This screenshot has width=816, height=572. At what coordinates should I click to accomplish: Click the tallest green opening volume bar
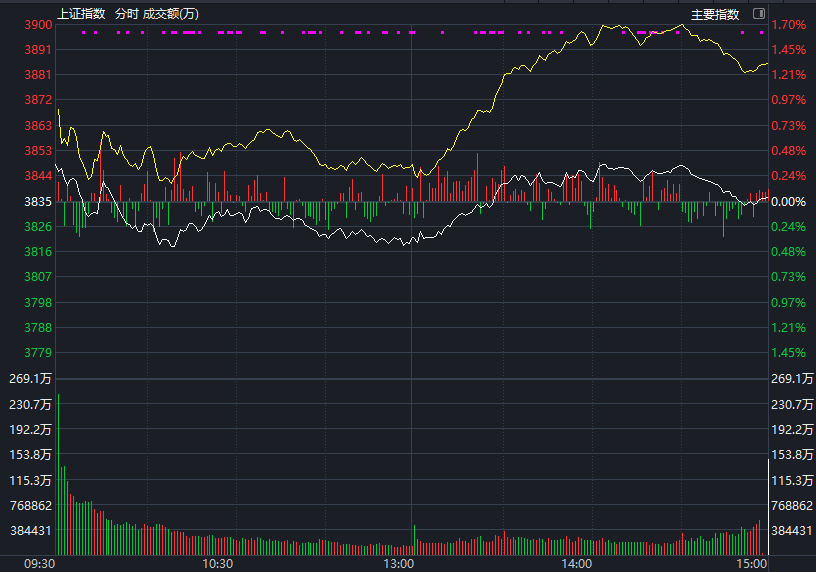(58, 475)
